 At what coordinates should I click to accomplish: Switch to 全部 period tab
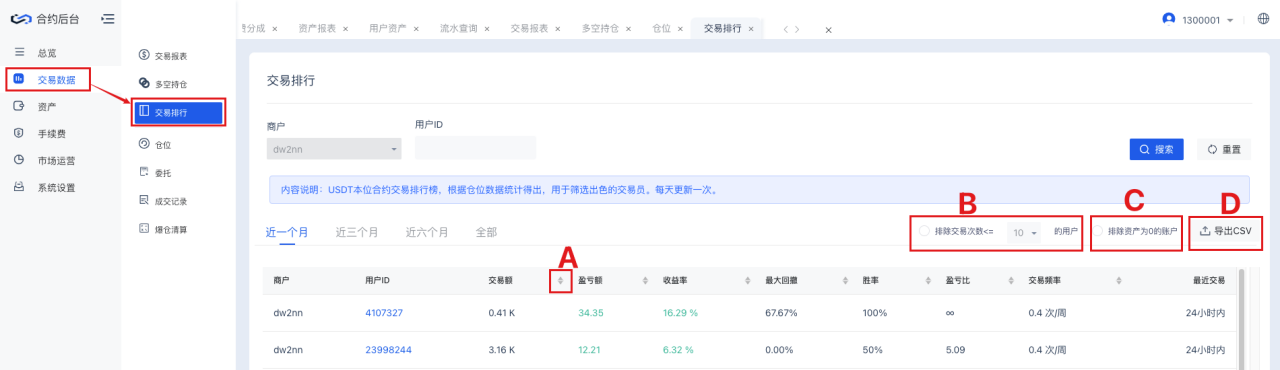486,232
